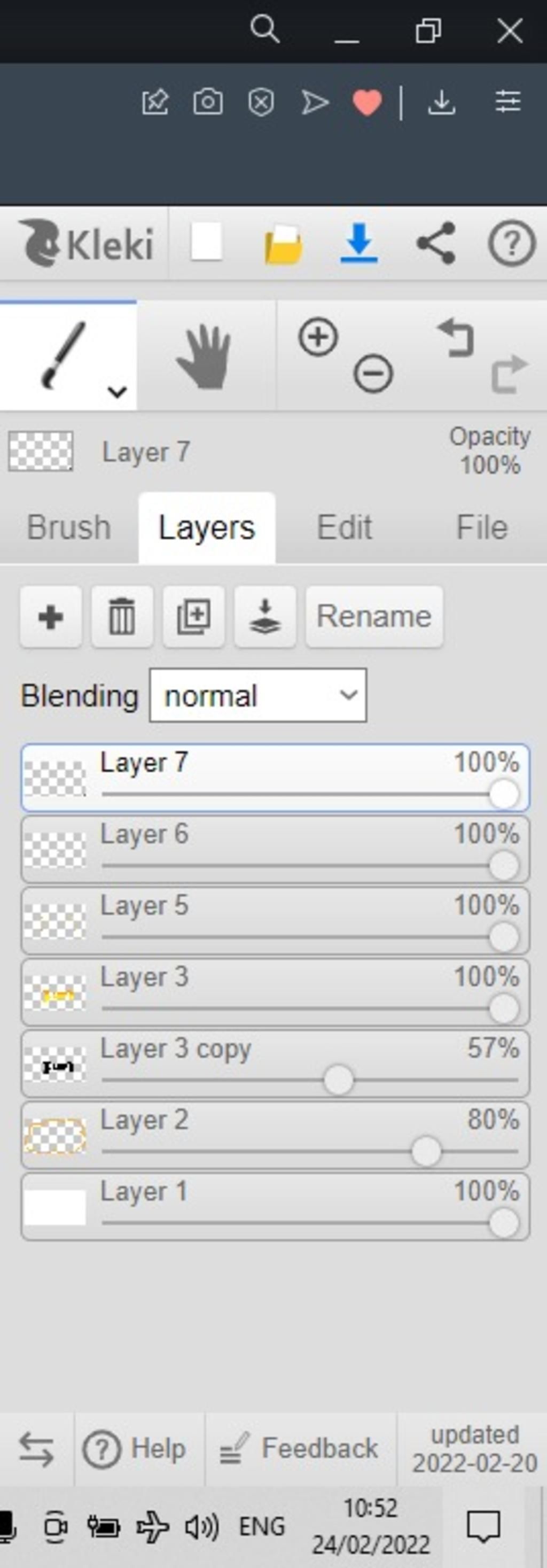Image resolution: width=547 pixels, height=1568 pixels.
Task: Undo the last action
Action: tap(456, 338)
